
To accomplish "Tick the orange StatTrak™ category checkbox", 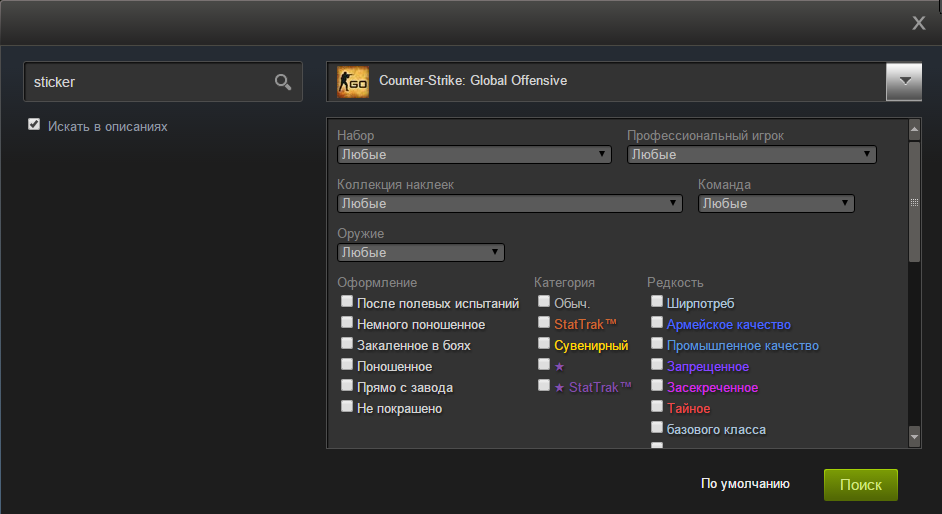I will point(543,322).
